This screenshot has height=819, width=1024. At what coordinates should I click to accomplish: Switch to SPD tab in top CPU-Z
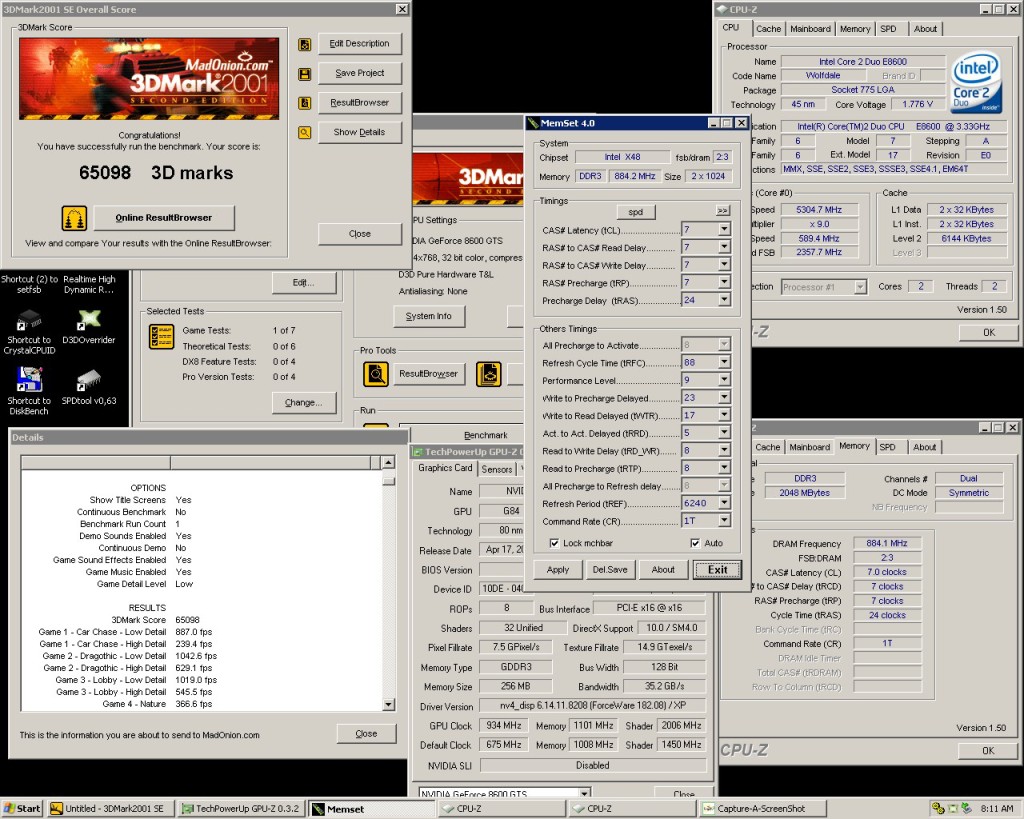coord(888,29)
